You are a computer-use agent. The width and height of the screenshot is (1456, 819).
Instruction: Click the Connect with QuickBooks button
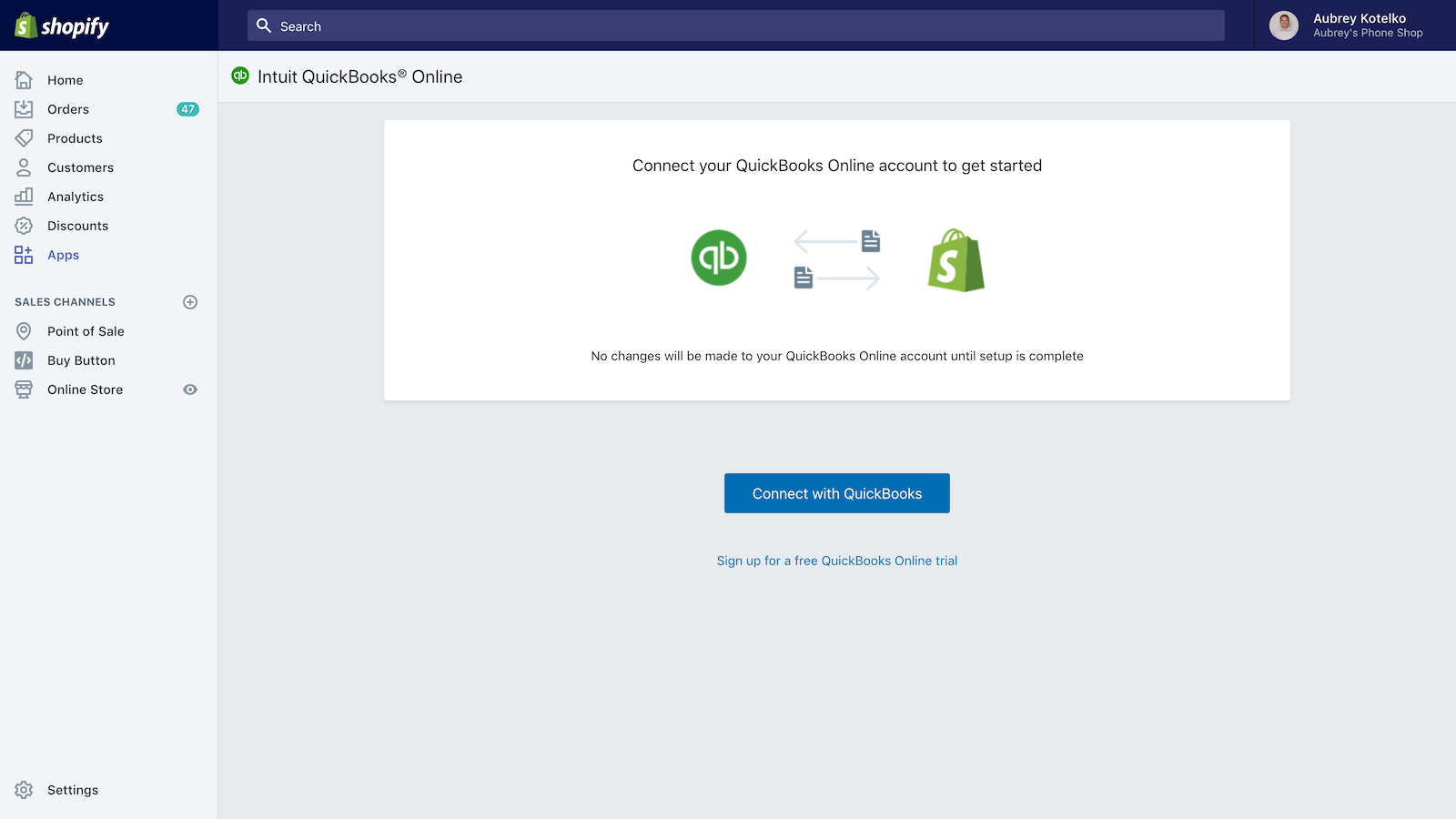click(837, 493)
